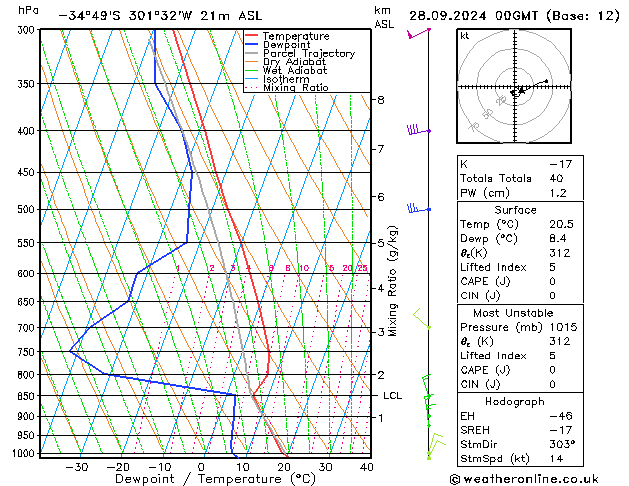
Task: Click the hodograph end point marker
Action: click(x=546, y=81)
